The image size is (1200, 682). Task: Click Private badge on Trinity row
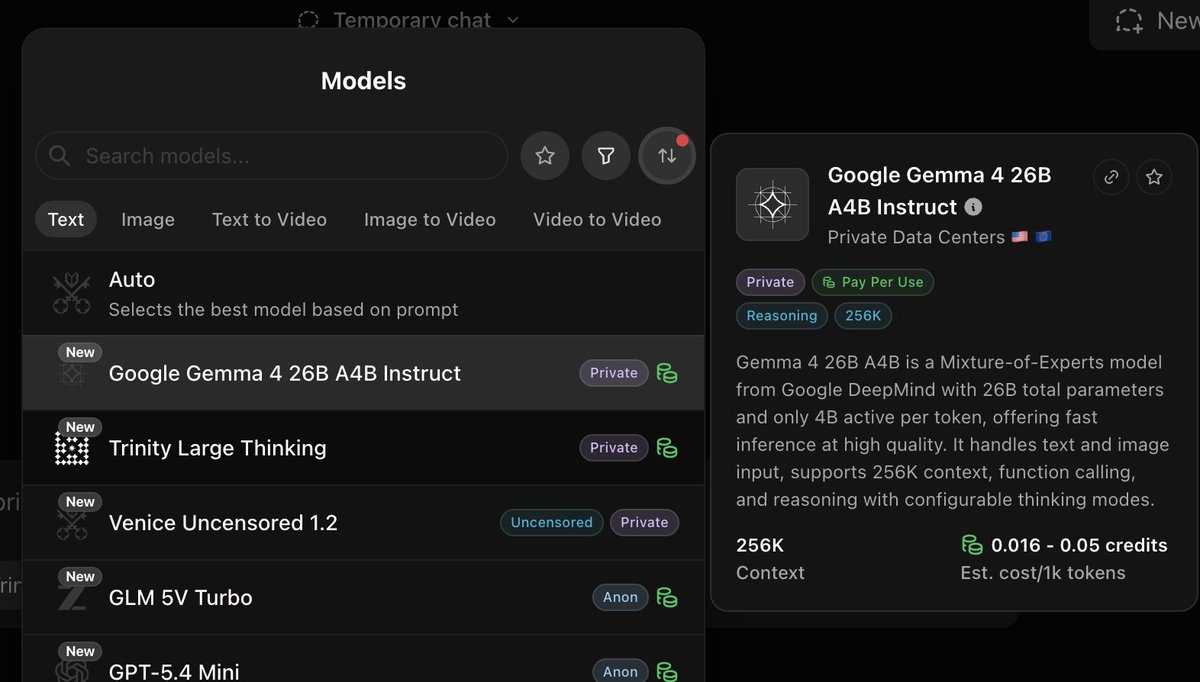click(614, 448)
